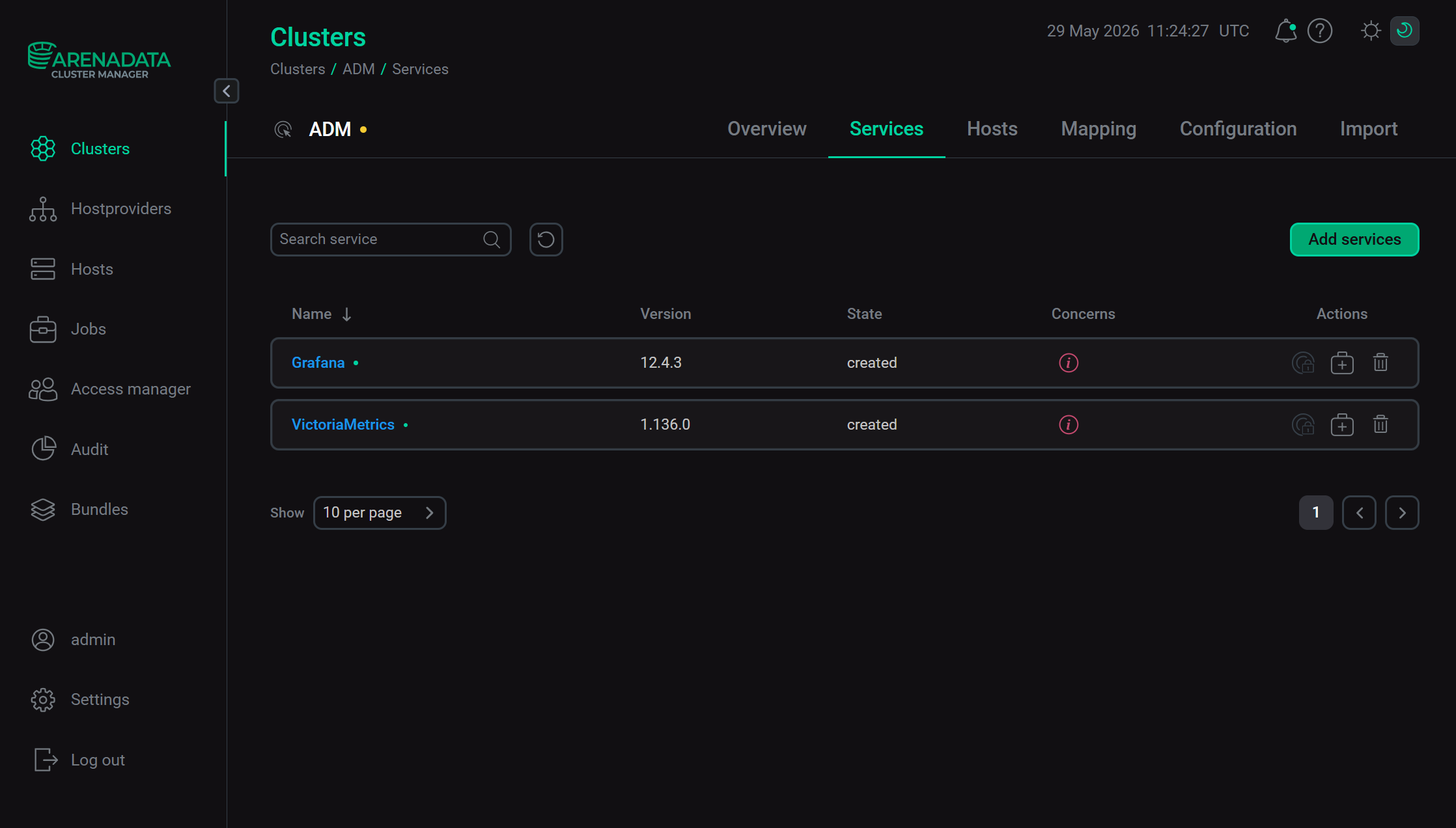This screenshot has width=1456, height=828.
Task: Sort by the Name column arrow
Action: coord(346,314)
